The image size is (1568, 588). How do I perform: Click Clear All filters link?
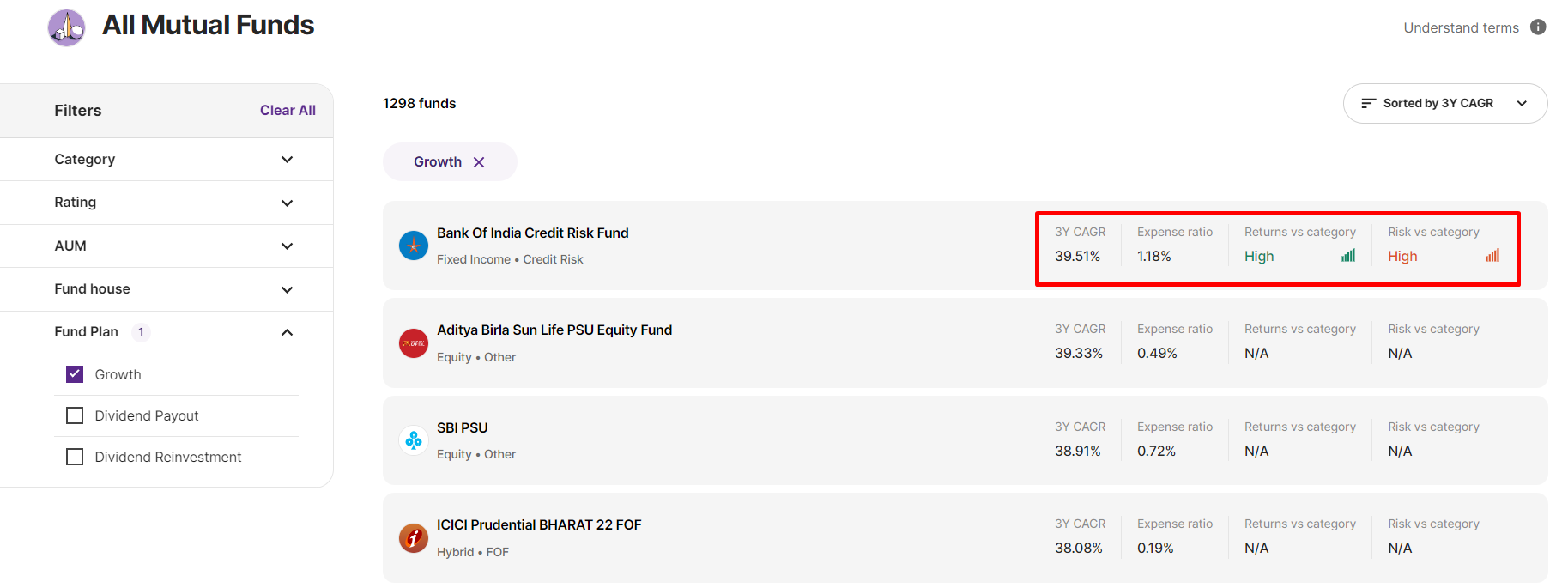click(x=288, y=111)
